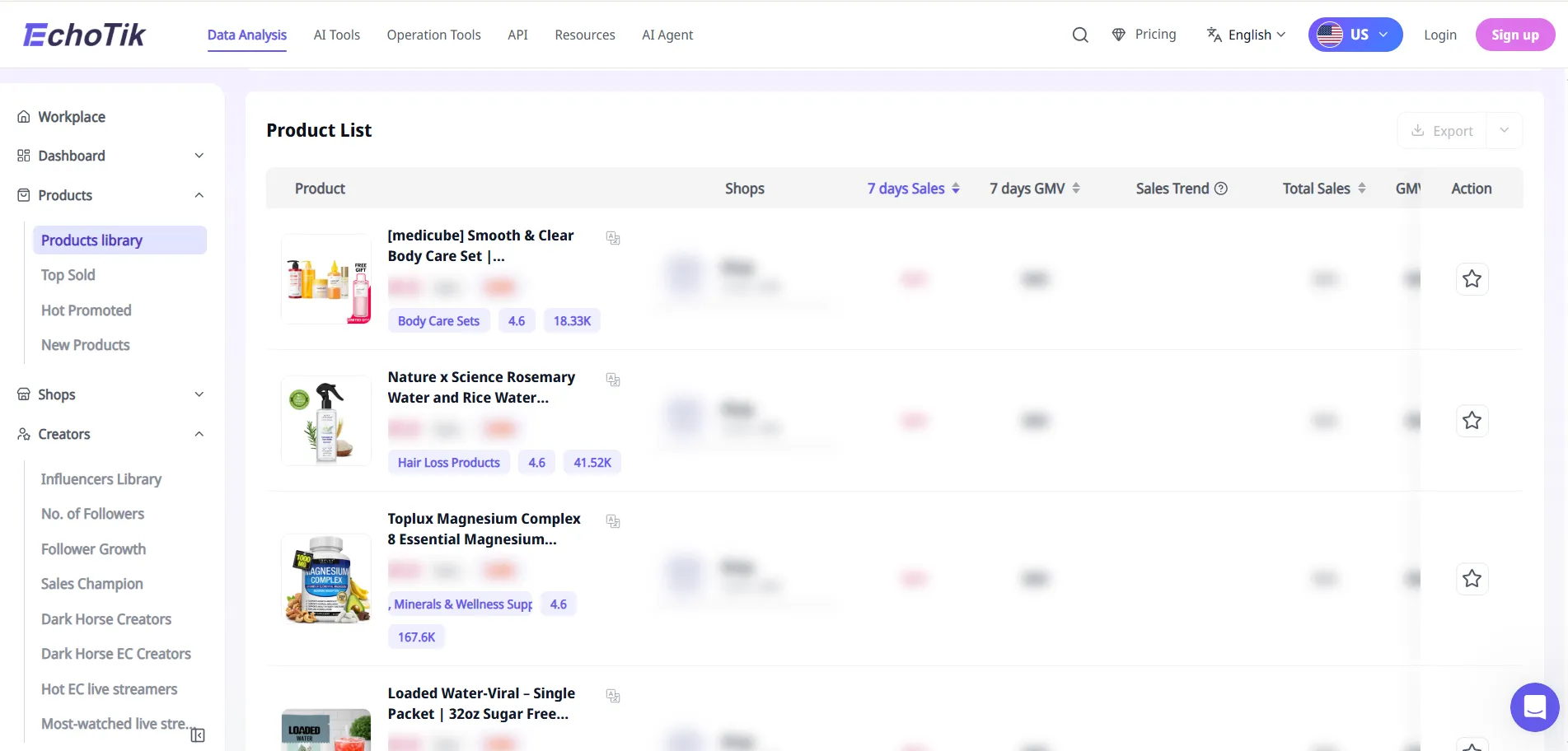Click the Hair Loss Products category tag
The width and height of the screenshot is (1568, 751).
pyautogui.click(x=449, y=463)
